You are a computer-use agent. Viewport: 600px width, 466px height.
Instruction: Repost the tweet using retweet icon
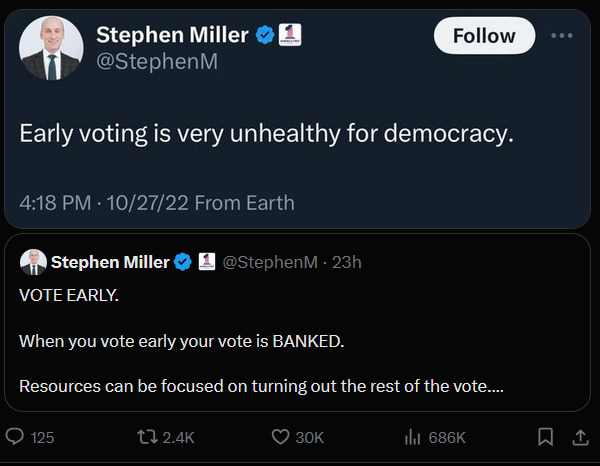point(146,437)
